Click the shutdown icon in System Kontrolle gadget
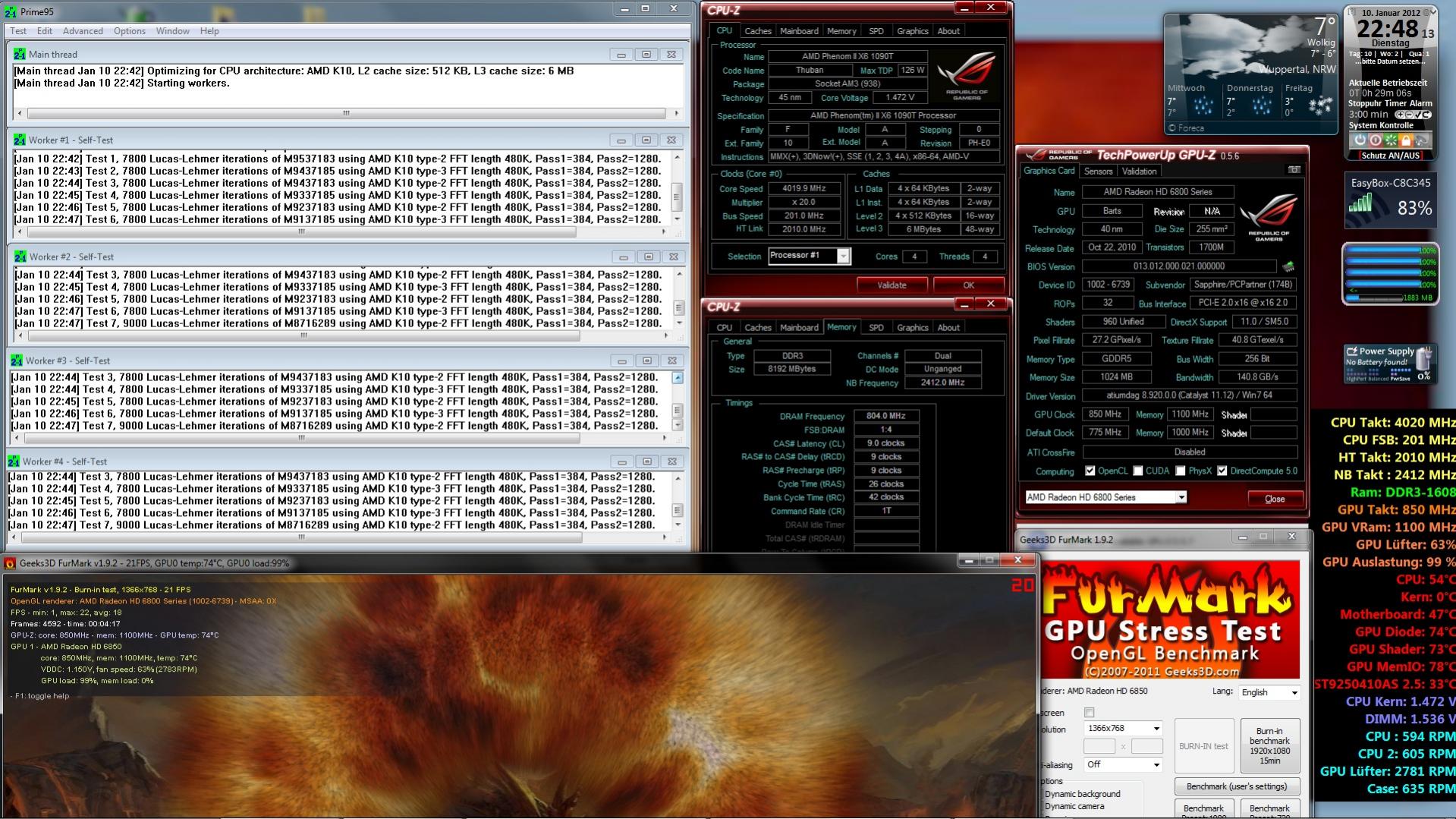 tap(1360, 140)
